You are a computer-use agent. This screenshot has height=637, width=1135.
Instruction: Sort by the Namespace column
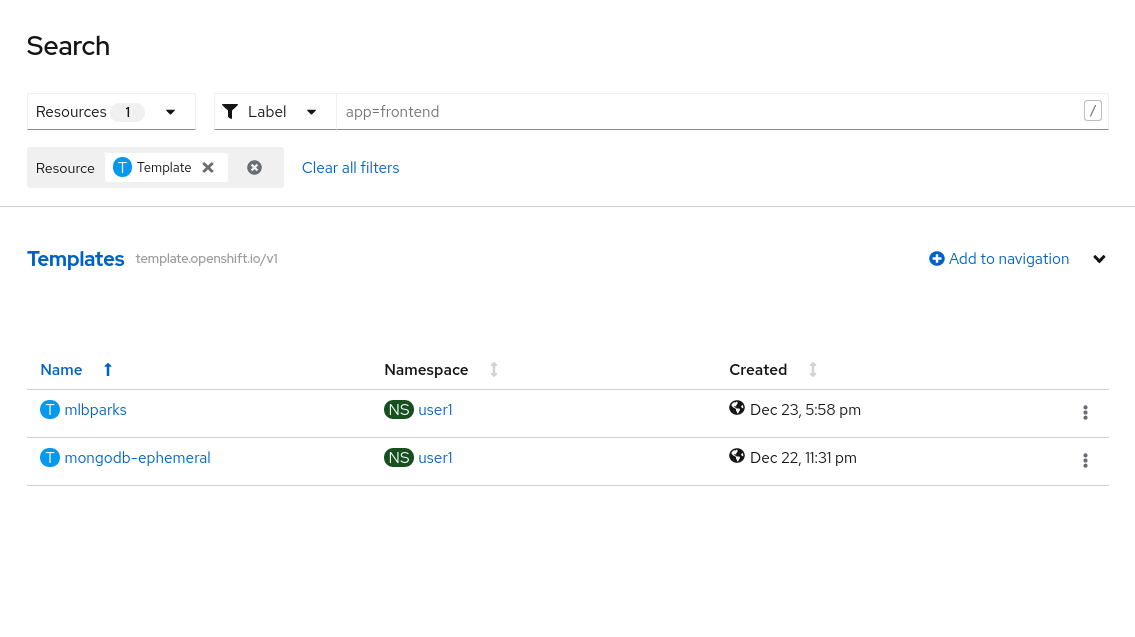pos(426,370)
